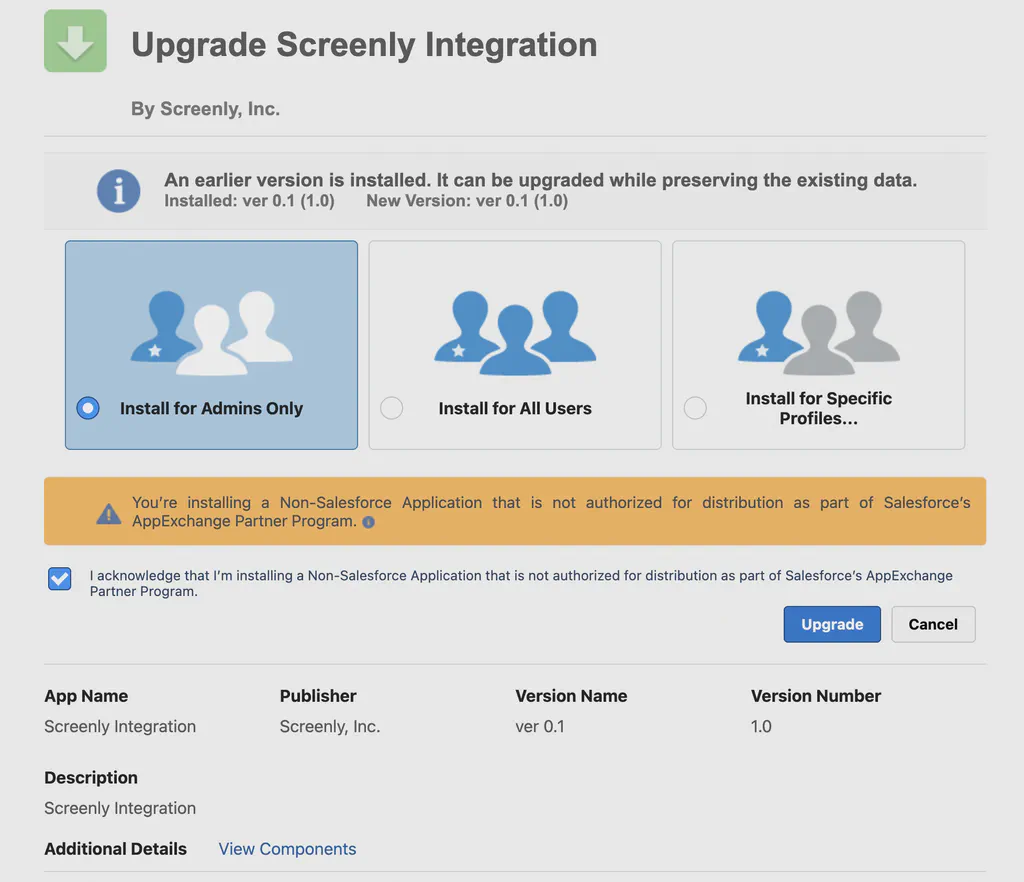Toggle the Non-Salesforce acknowledgement checkbox
The height and width of the screenshot is (882, 1024).
59,578
